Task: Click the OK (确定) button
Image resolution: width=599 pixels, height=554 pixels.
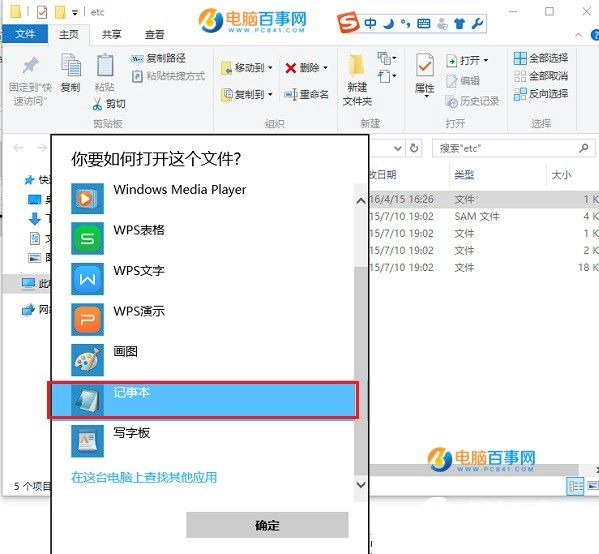Action: 267,525
